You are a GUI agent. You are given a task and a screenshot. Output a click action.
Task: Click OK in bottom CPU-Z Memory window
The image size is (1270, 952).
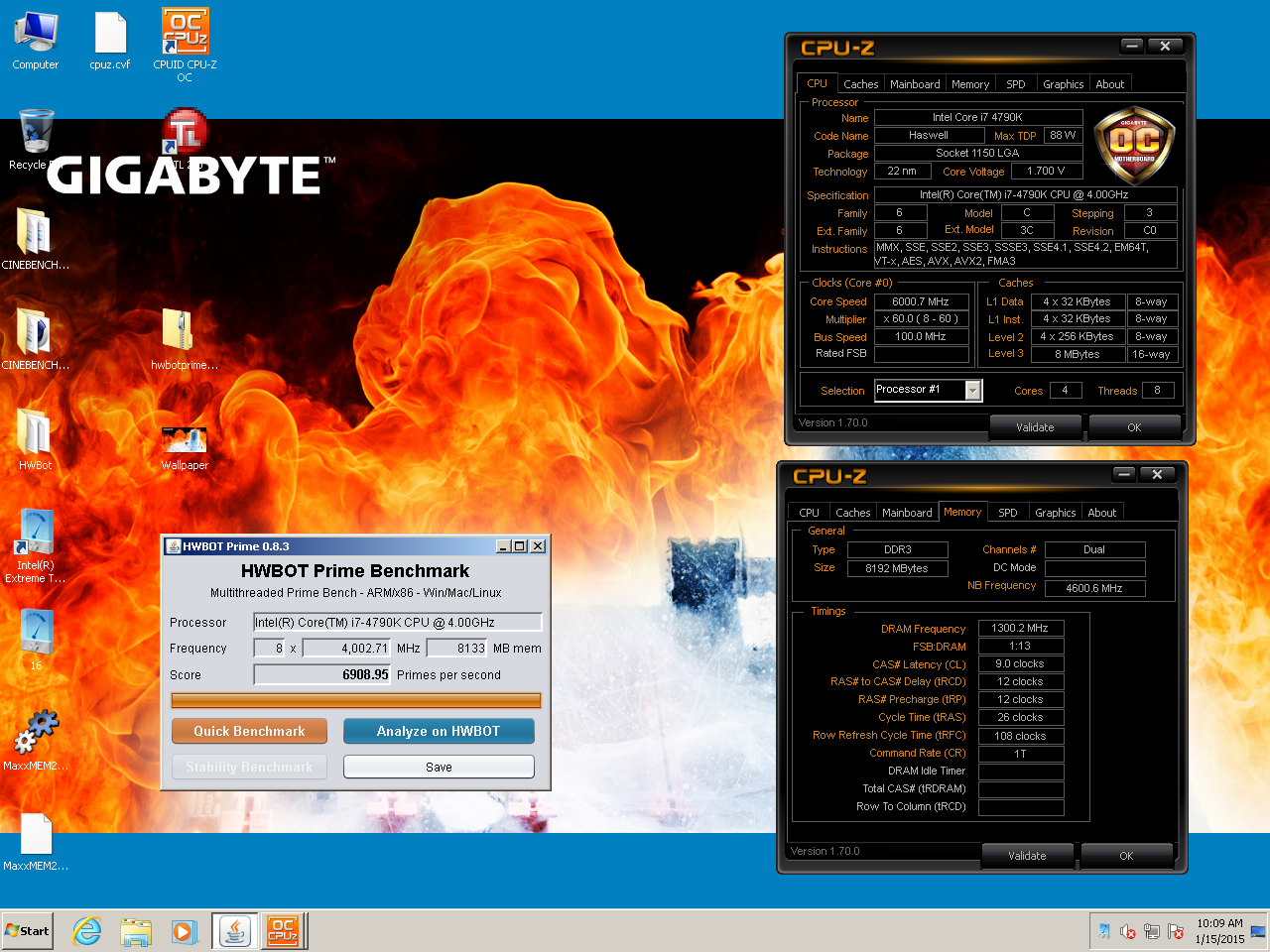tap(1127, 856)
